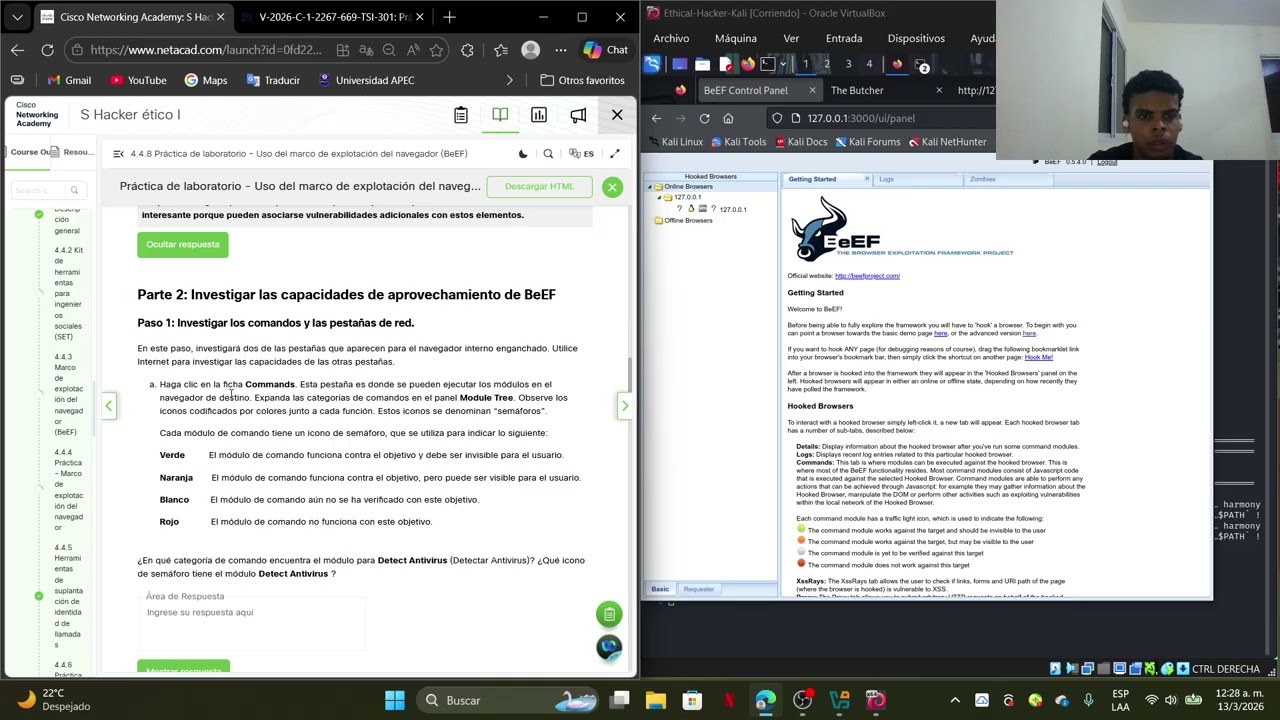This screenshot has width=1280, height=720.
Task: Click the beefproject.com official website link
Action: (x=867, y=276)
